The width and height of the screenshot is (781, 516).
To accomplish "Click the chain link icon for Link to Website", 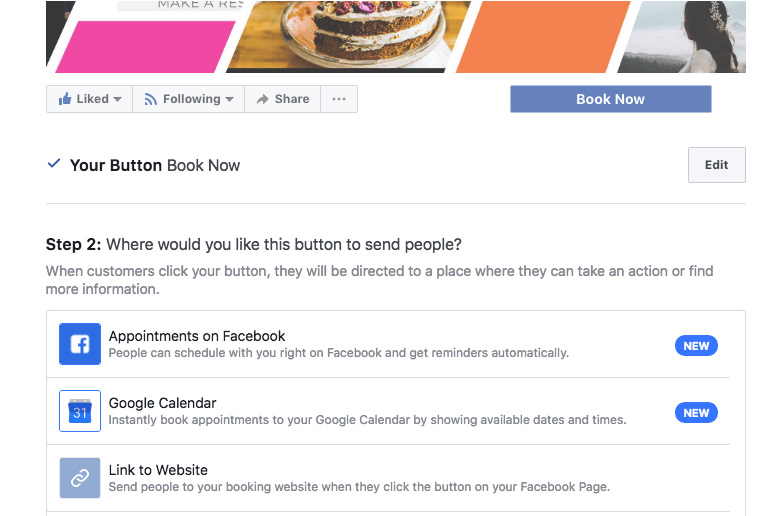I will pyautogui.click(x=80, y=478).
